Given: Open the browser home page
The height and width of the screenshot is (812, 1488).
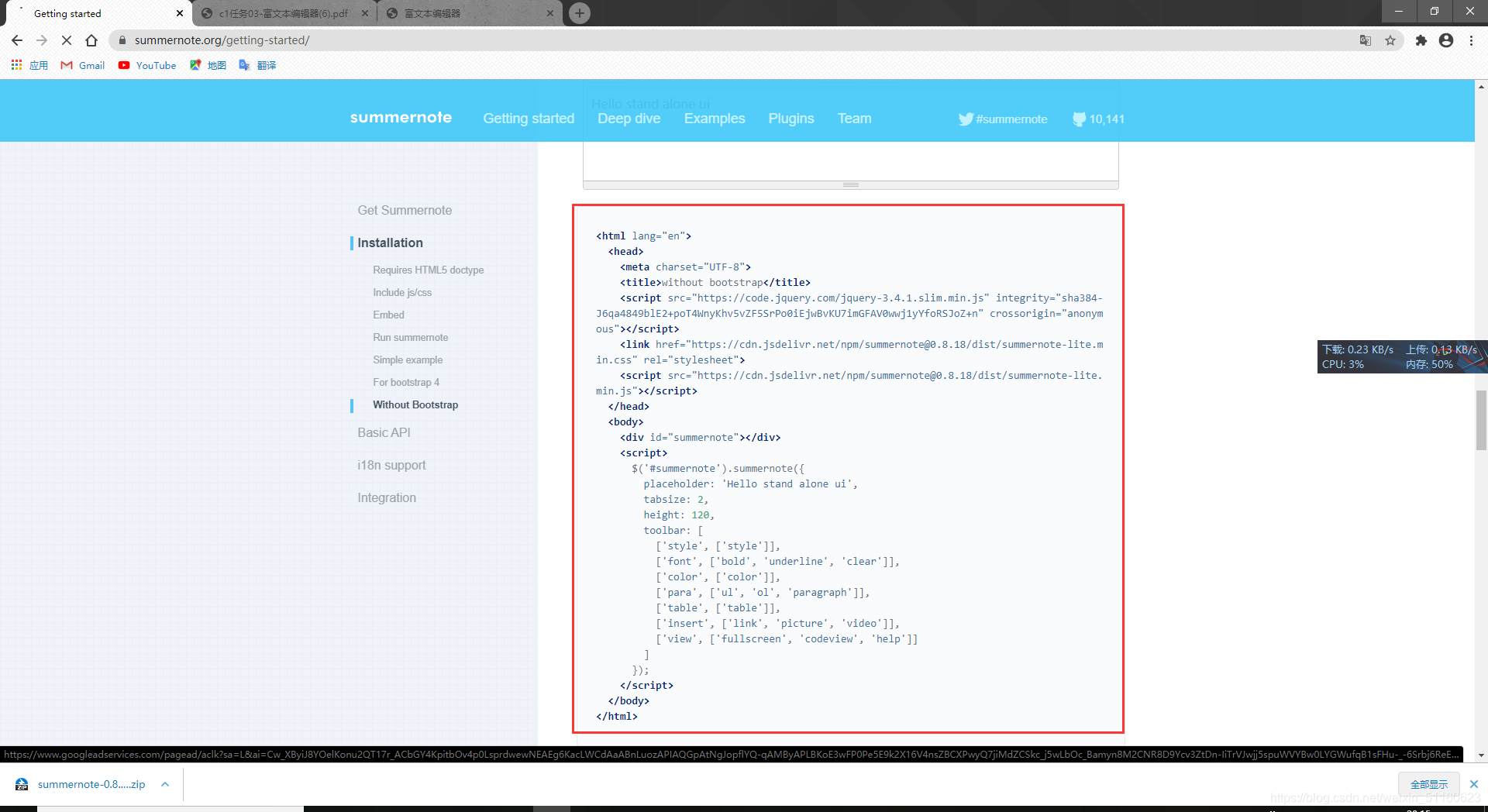Looking at the screenshot, I should 91,40.
